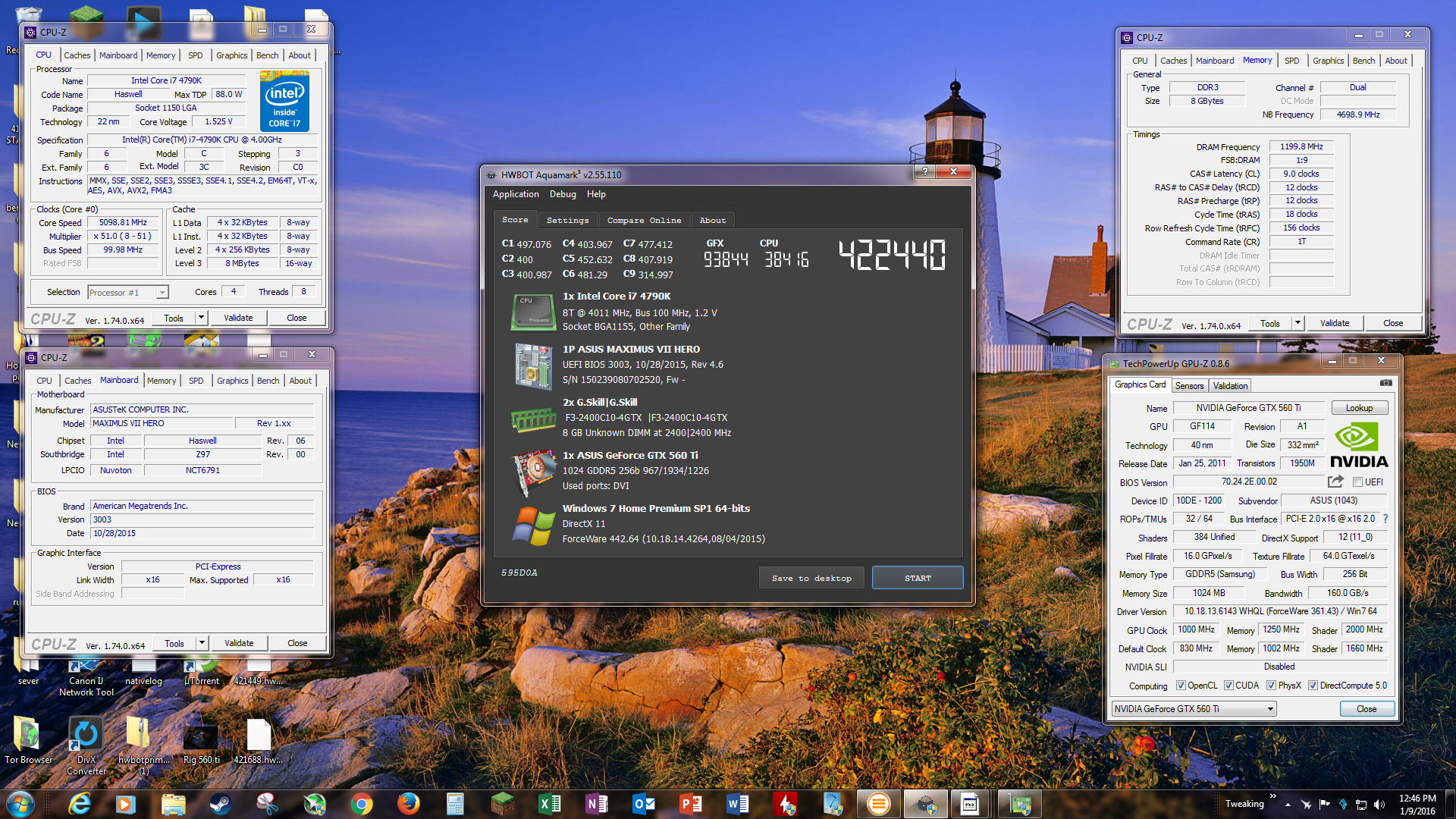Open Firefox from the taskbar
Image resolution: width=1456 pixels, height=819 pixels.
pos(409,804)
